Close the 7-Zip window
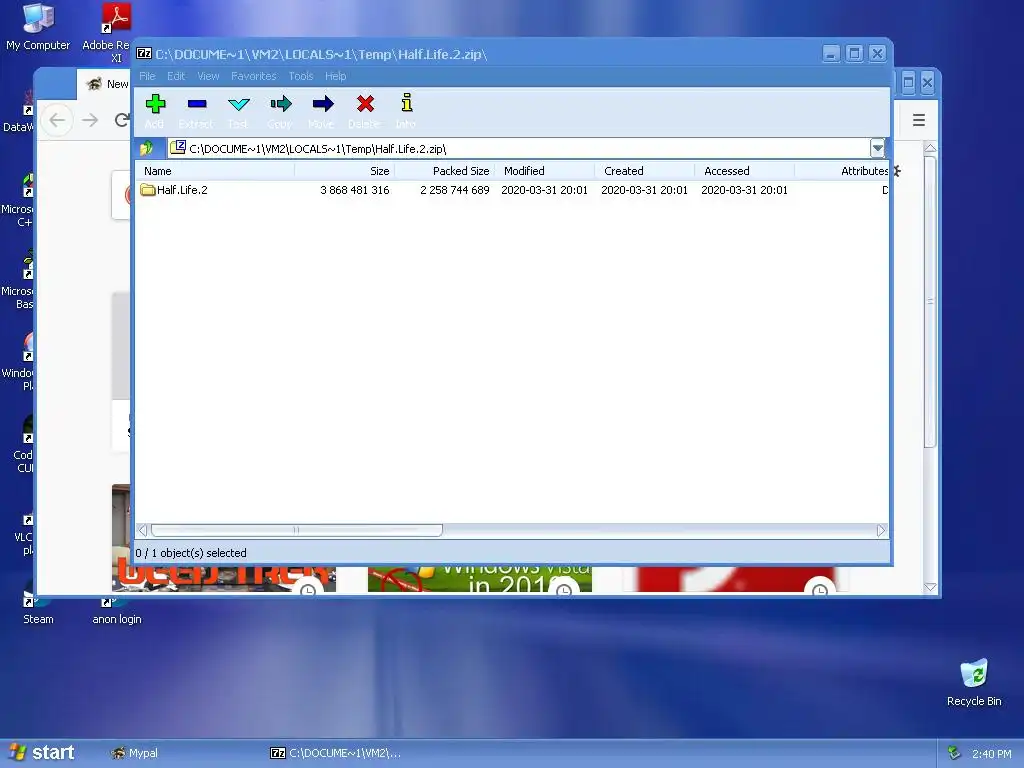This screenshot has width=1024, height=768. coord(877,54)
